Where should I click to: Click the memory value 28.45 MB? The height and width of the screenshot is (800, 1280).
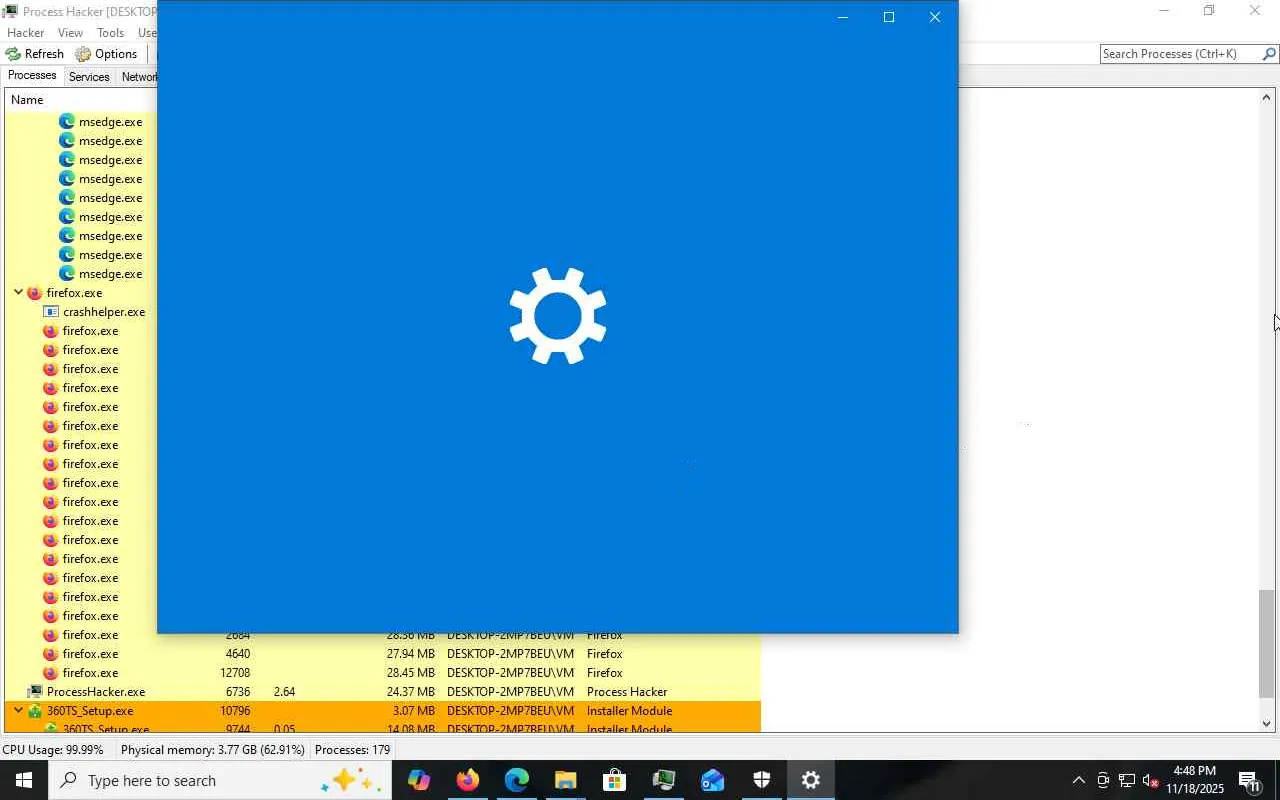tap(410, 673)
